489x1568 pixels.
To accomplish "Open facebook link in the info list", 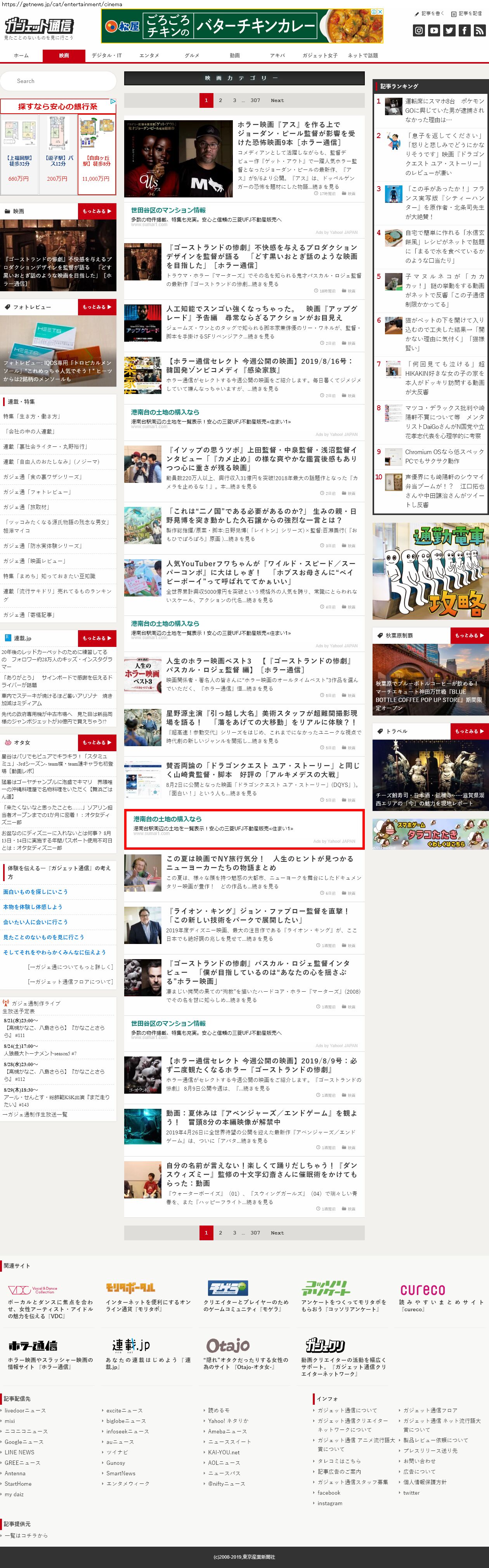I will [329, 1492].
